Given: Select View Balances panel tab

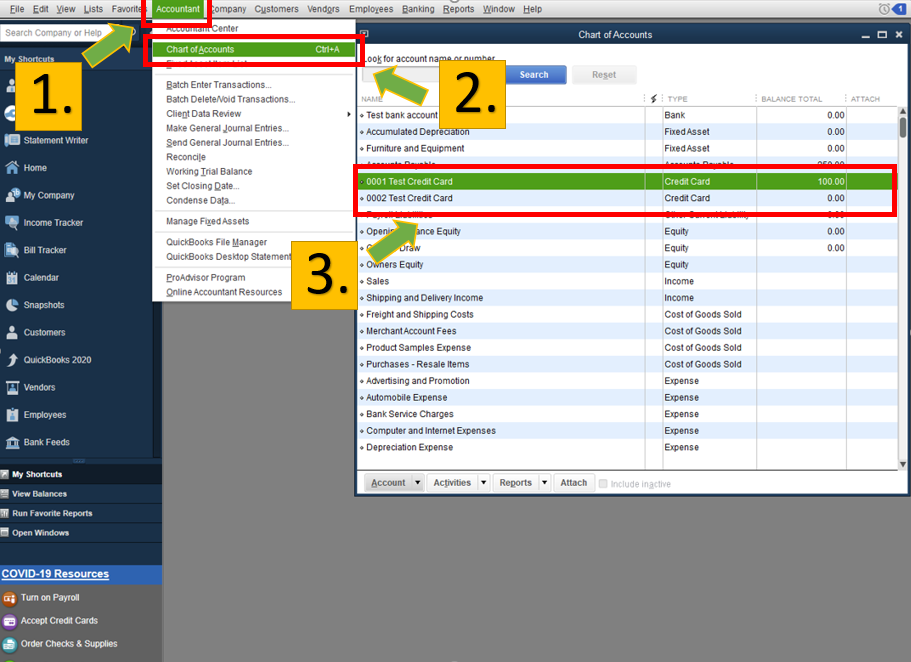Looking at the screenshot, I should [81, 494].
